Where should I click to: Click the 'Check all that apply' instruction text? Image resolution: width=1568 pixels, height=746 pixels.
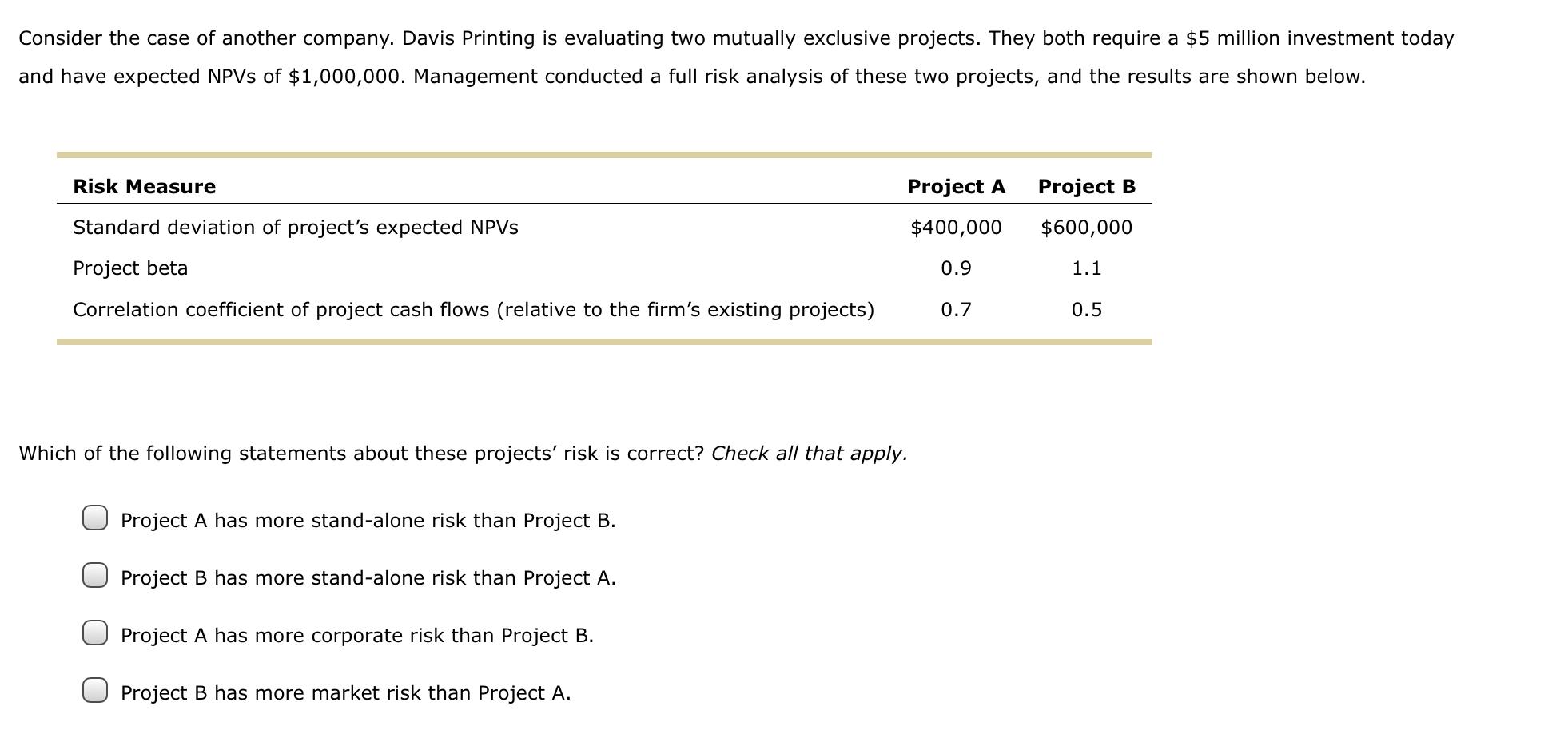click(x=810, y=453)
